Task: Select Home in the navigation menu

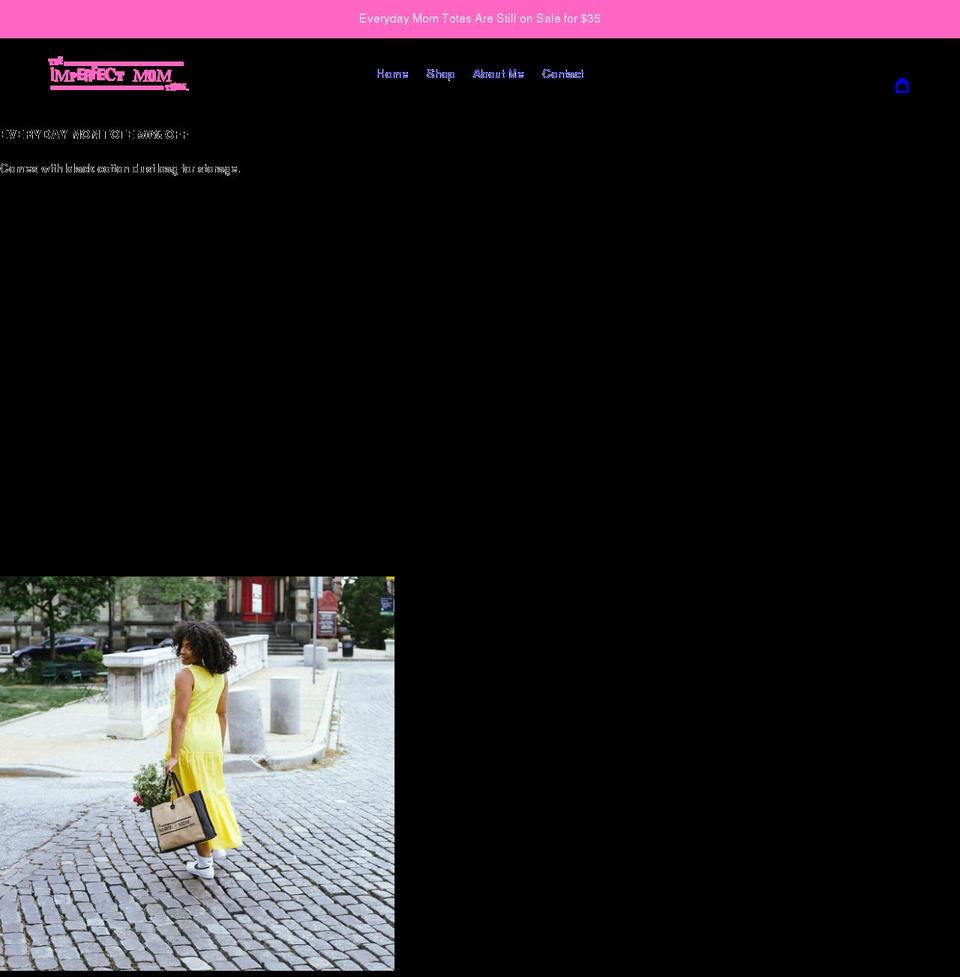Action: tap(391, 73)
